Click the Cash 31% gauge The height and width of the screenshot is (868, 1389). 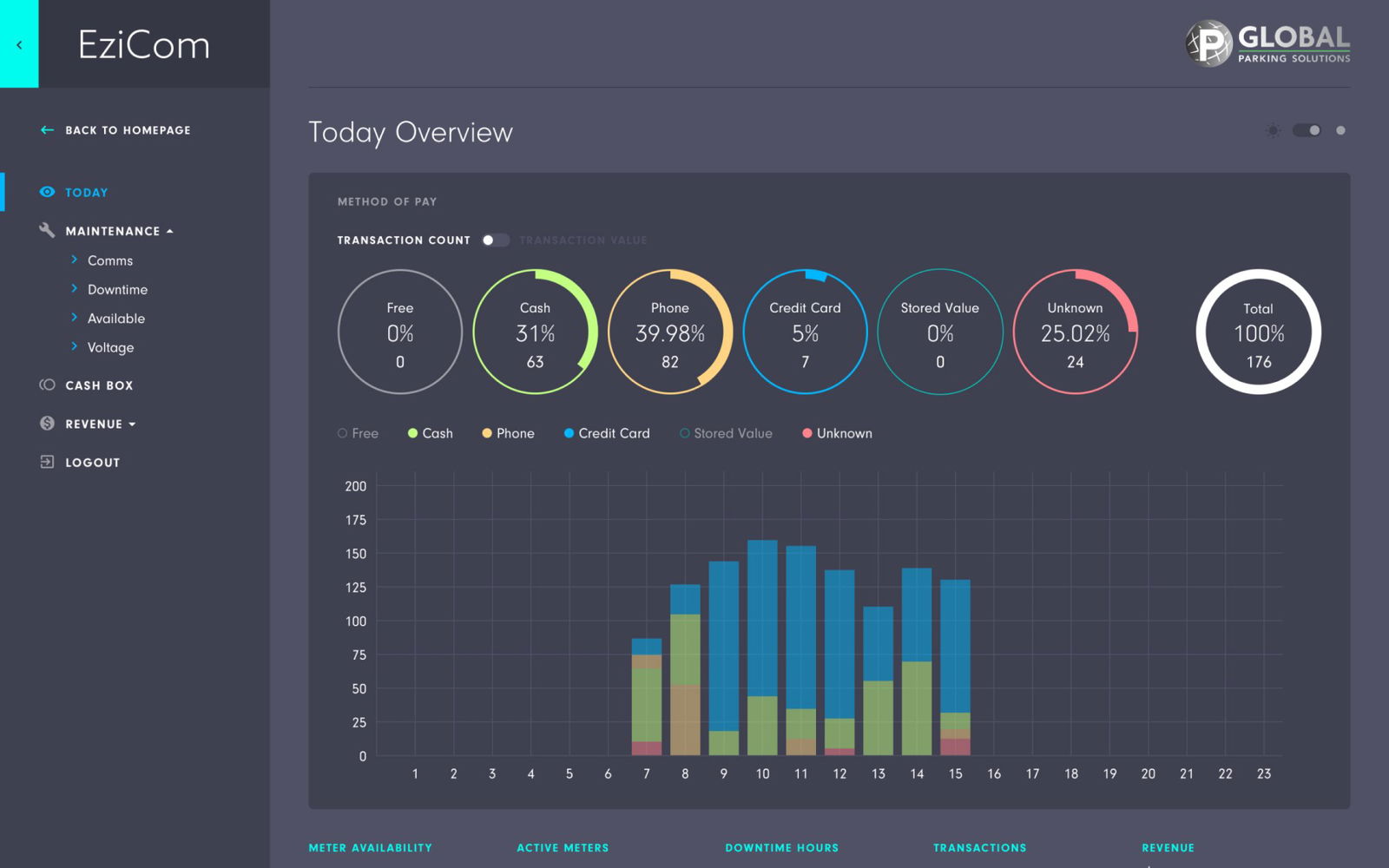pyautogui.click(x=535, y=332)
